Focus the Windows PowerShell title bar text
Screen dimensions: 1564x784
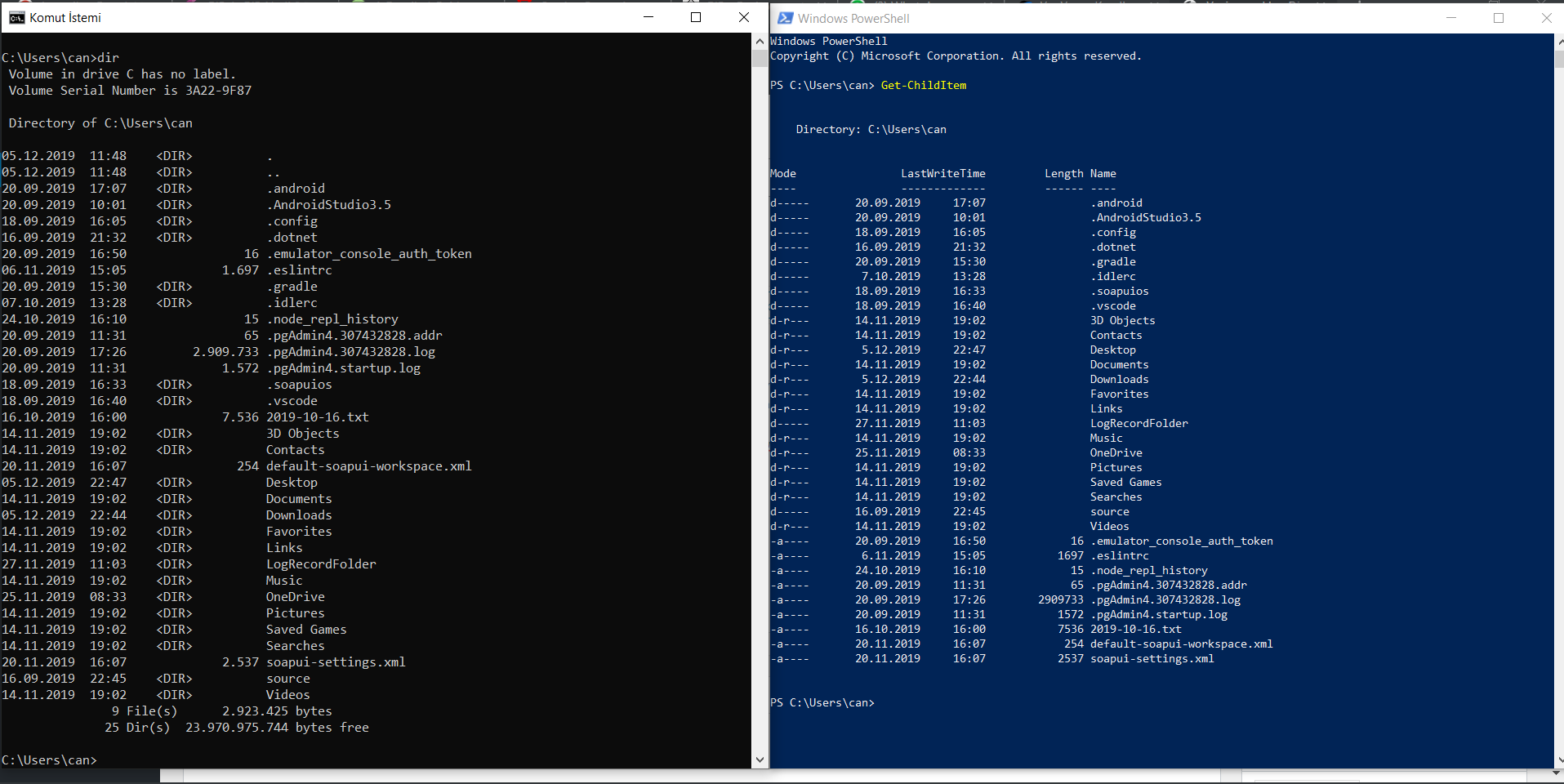click(x=853, y=19)
